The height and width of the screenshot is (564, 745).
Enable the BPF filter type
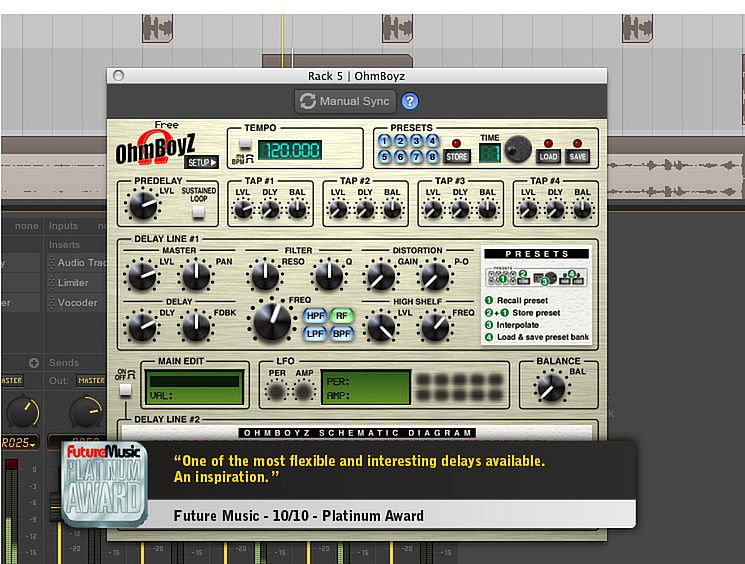(x=343, y=333)
